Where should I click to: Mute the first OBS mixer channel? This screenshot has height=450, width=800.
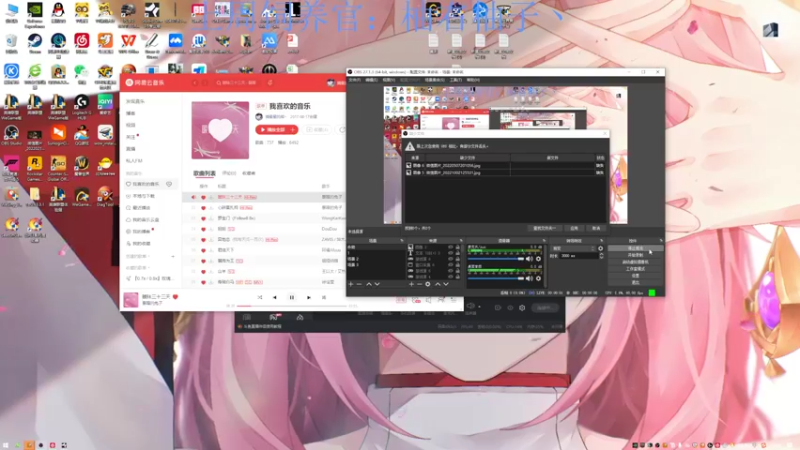[530, 259]
